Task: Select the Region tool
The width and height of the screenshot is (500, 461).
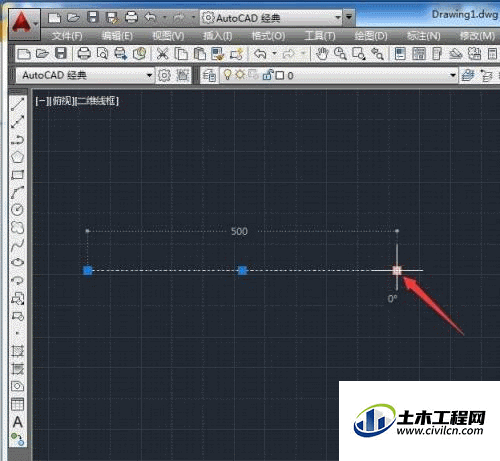Action: (x=17, y=386)
